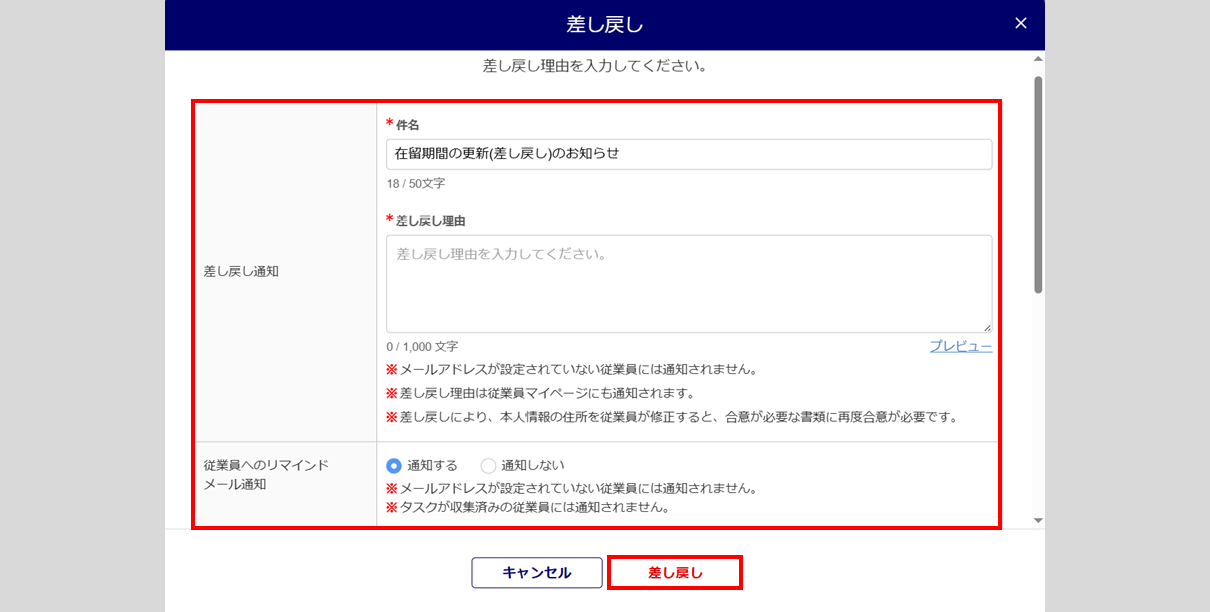Click the 件名 field label

pos(407,125)
